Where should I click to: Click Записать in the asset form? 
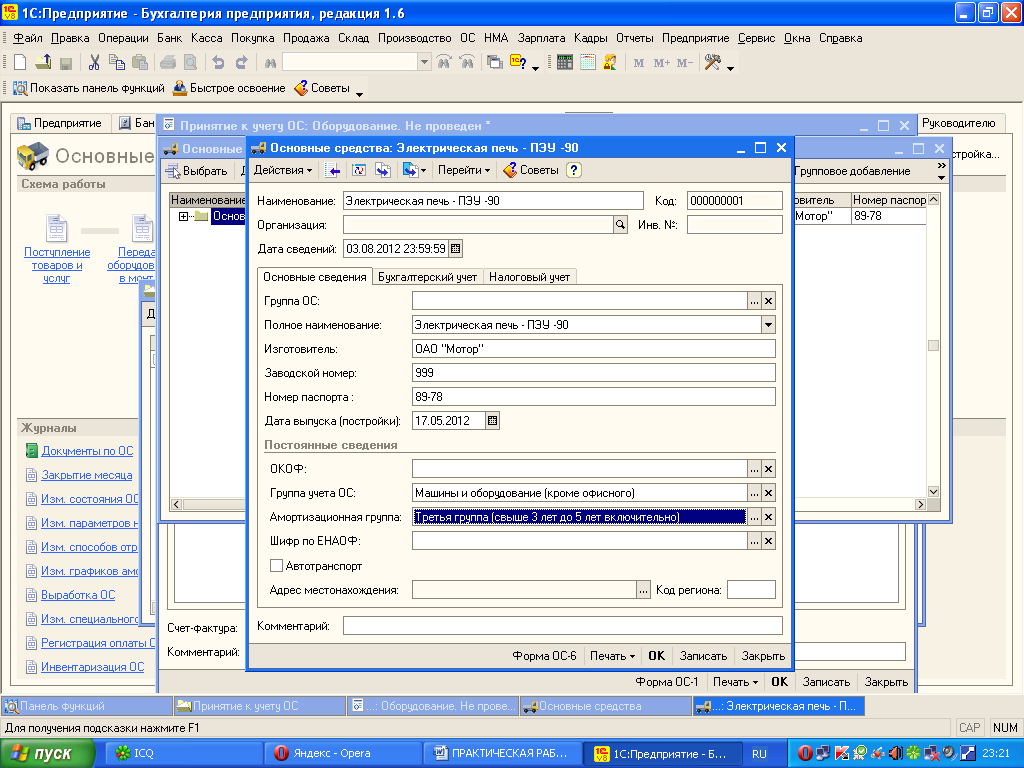[x=703, y=656]
